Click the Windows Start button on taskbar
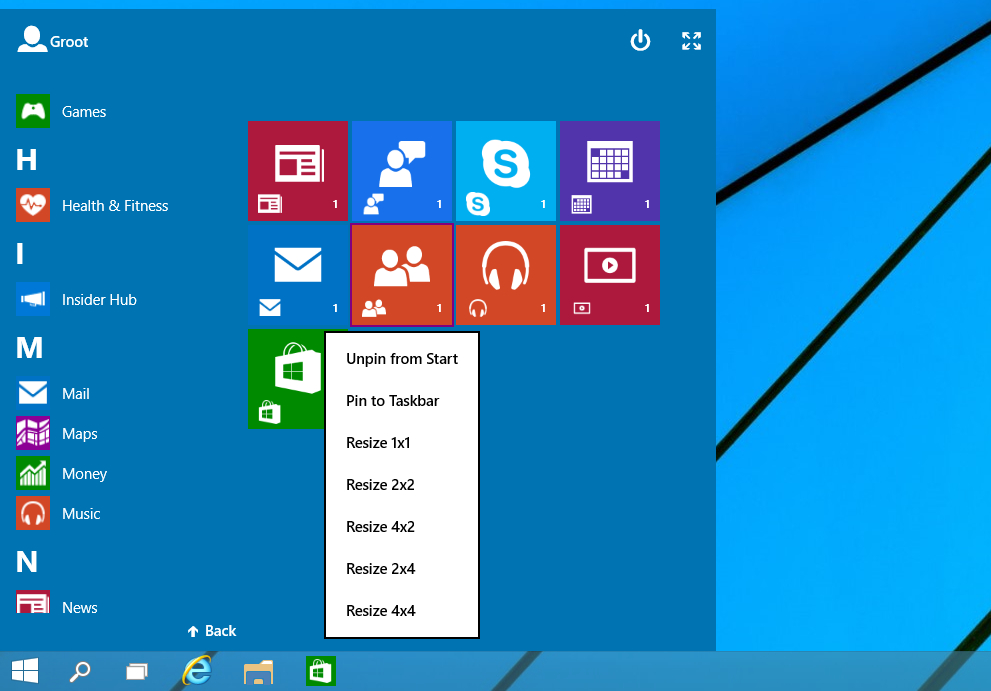This screenshot has width=991, height=691. click(x=25, y=671)
